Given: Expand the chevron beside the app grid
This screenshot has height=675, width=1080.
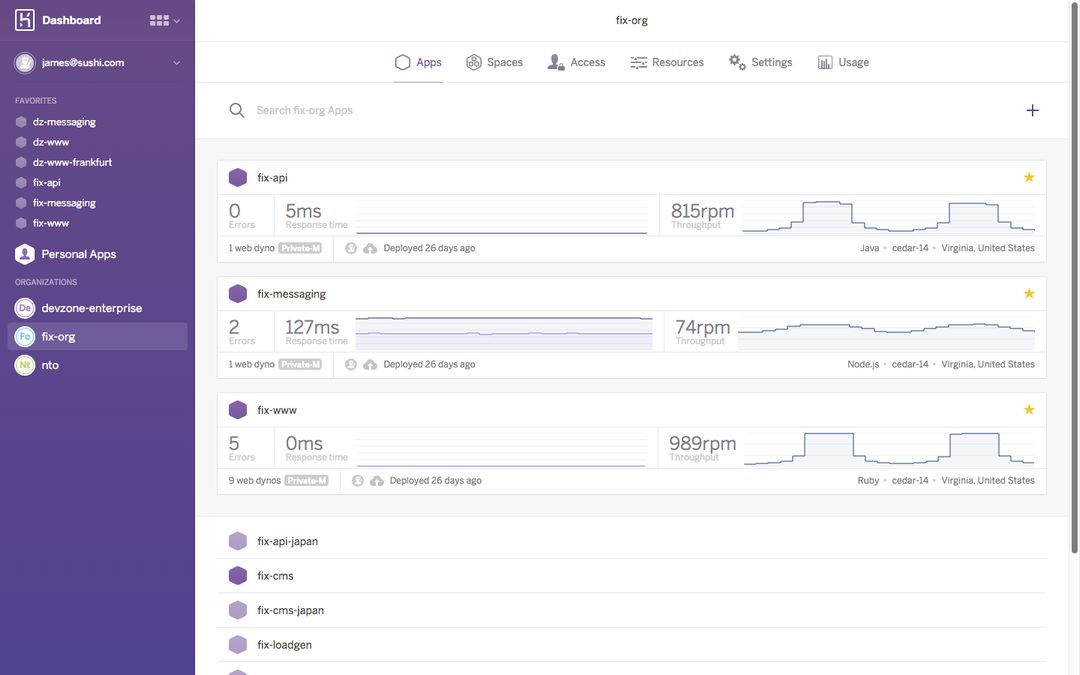Looking at the screenshot, I should tap(177, 21).
